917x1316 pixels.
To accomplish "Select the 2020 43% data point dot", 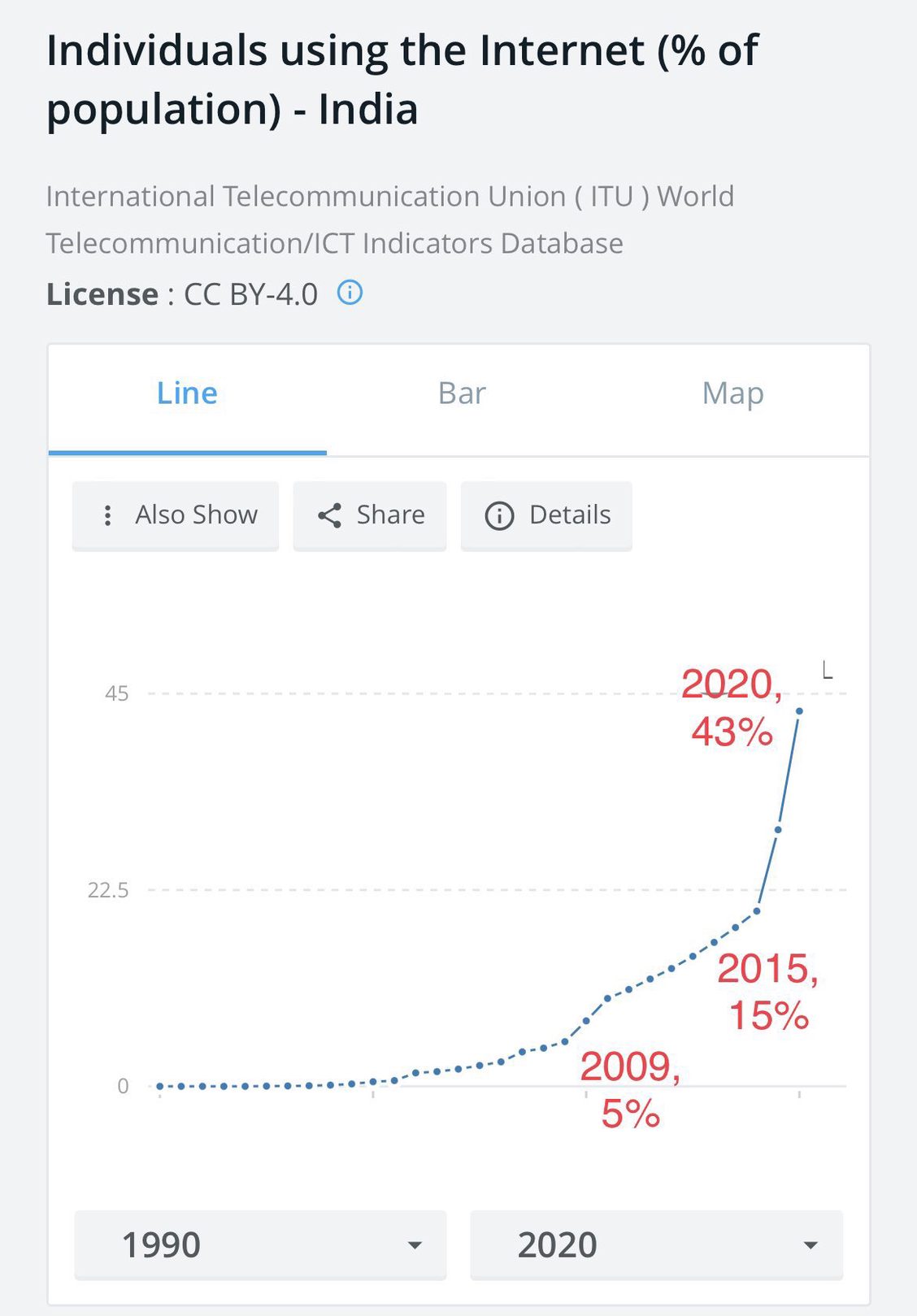I will (x=799, y=710).
